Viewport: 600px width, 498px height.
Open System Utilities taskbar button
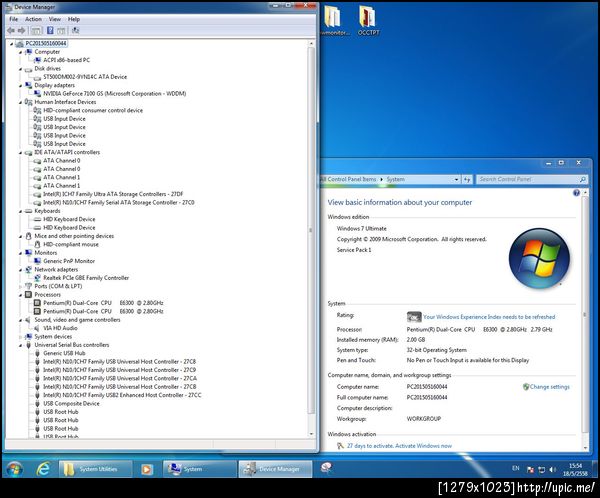pos(96,469)
